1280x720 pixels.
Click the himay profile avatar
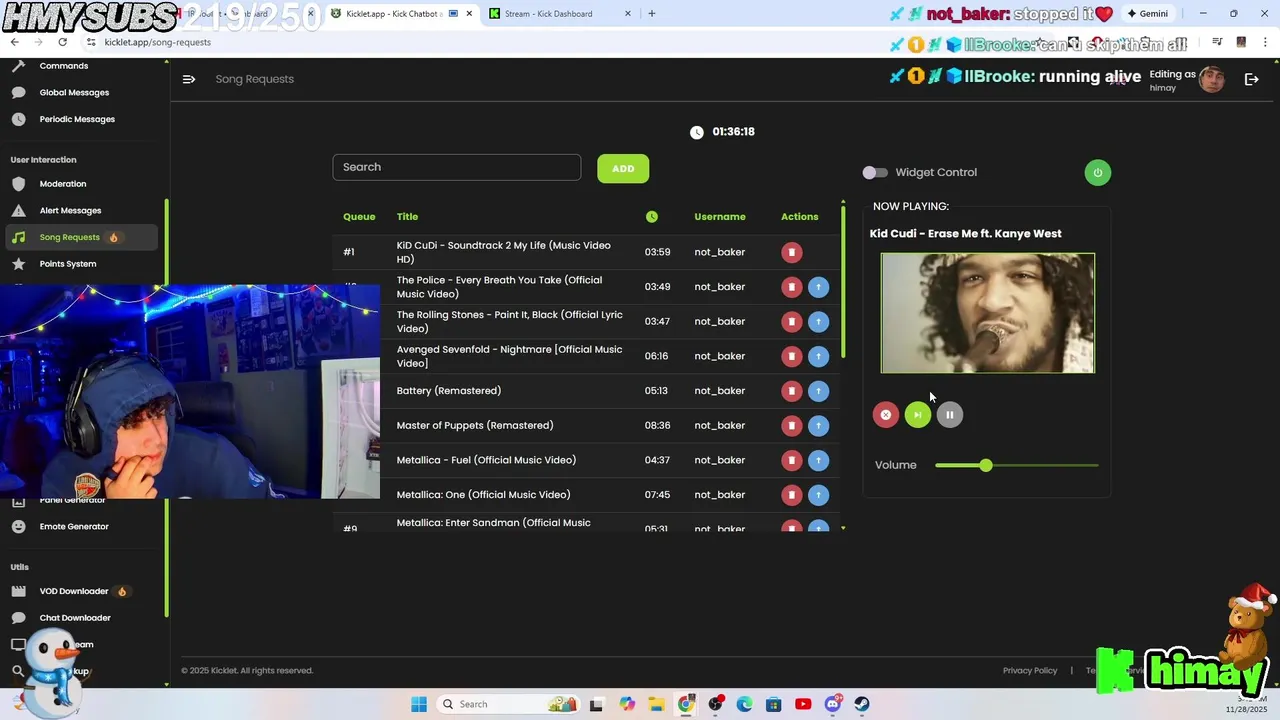pyautogui.click(x=1211, y=80)
